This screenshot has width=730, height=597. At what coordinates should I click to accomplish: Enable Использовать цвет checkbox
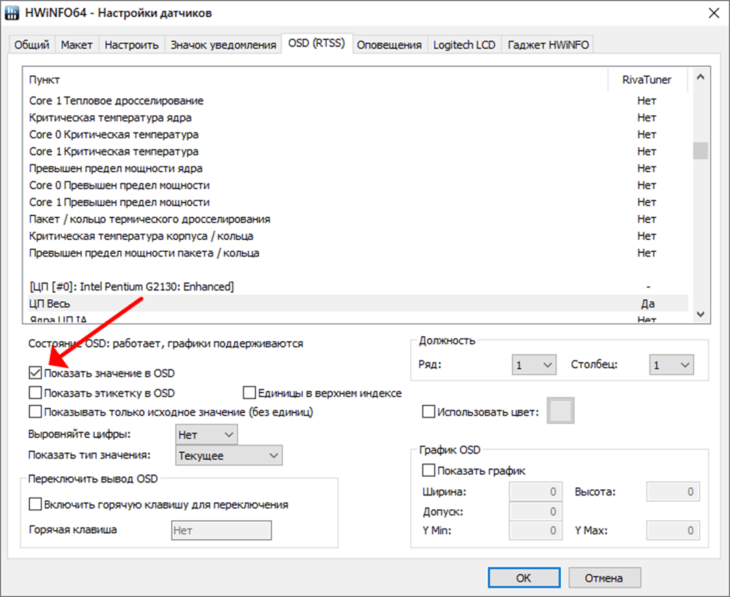tap(428, 412)
